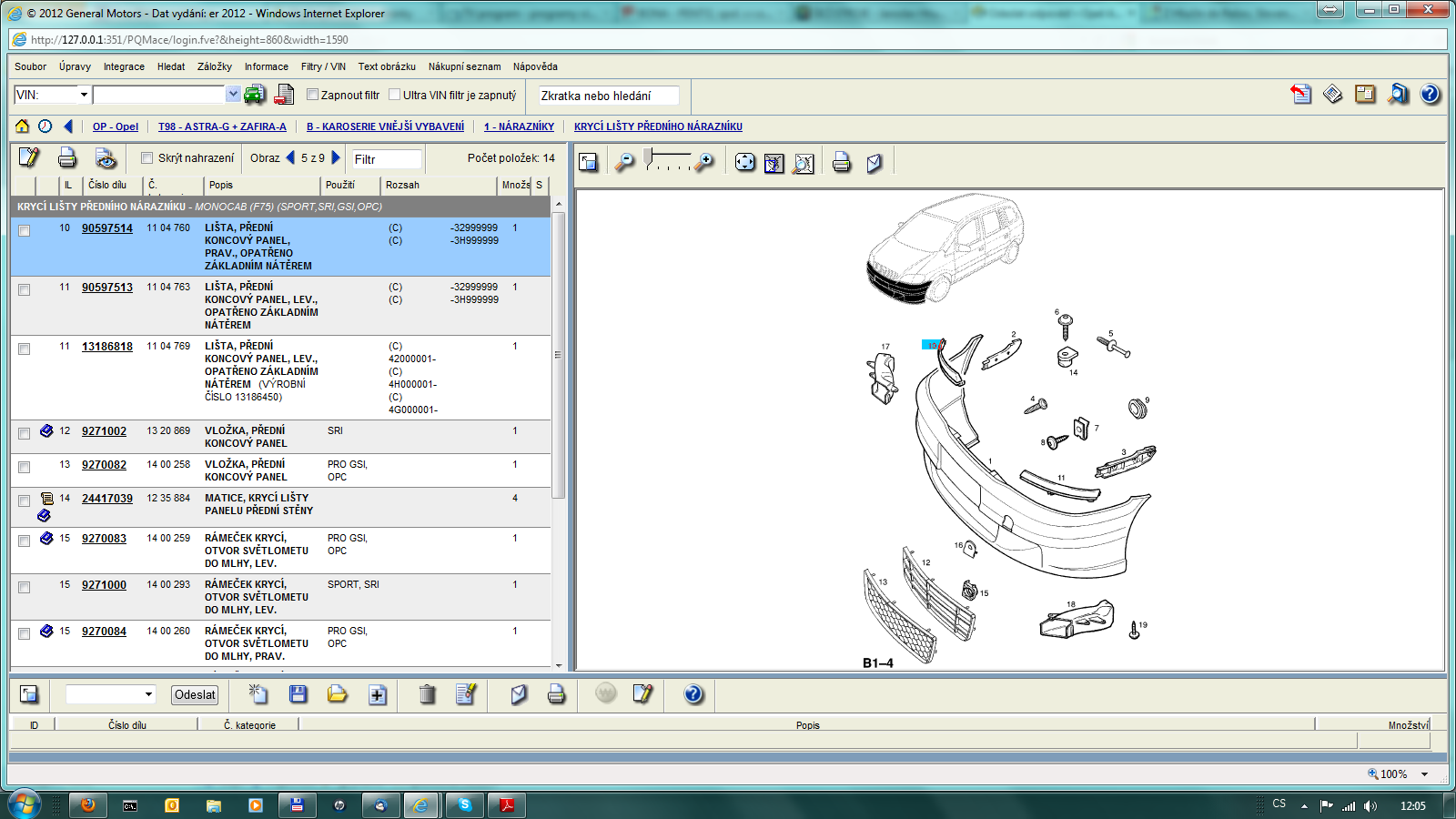Open history with the clock icon

pos(45,126)
